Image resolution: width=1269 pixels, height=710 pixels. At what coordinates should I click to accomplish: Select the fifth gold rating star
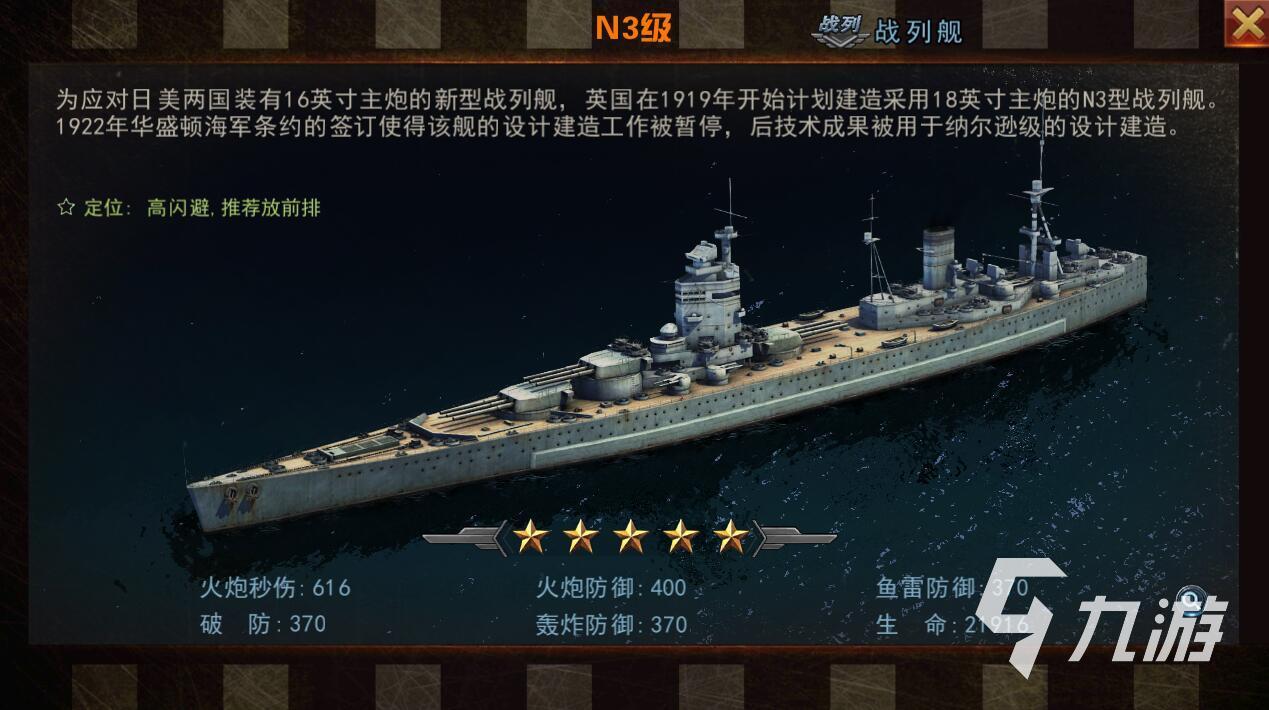pyautogui.click(x=731, y=537)
